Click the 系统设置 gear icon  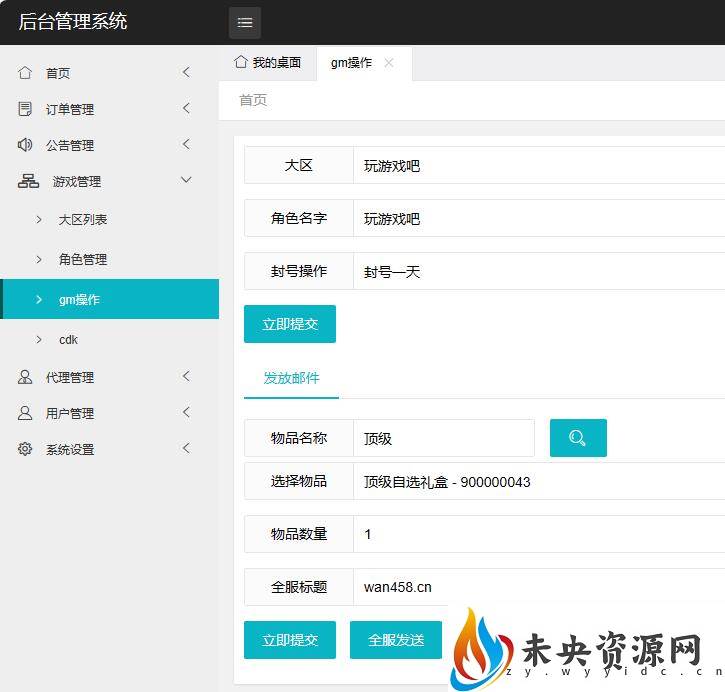click(25, 449)
